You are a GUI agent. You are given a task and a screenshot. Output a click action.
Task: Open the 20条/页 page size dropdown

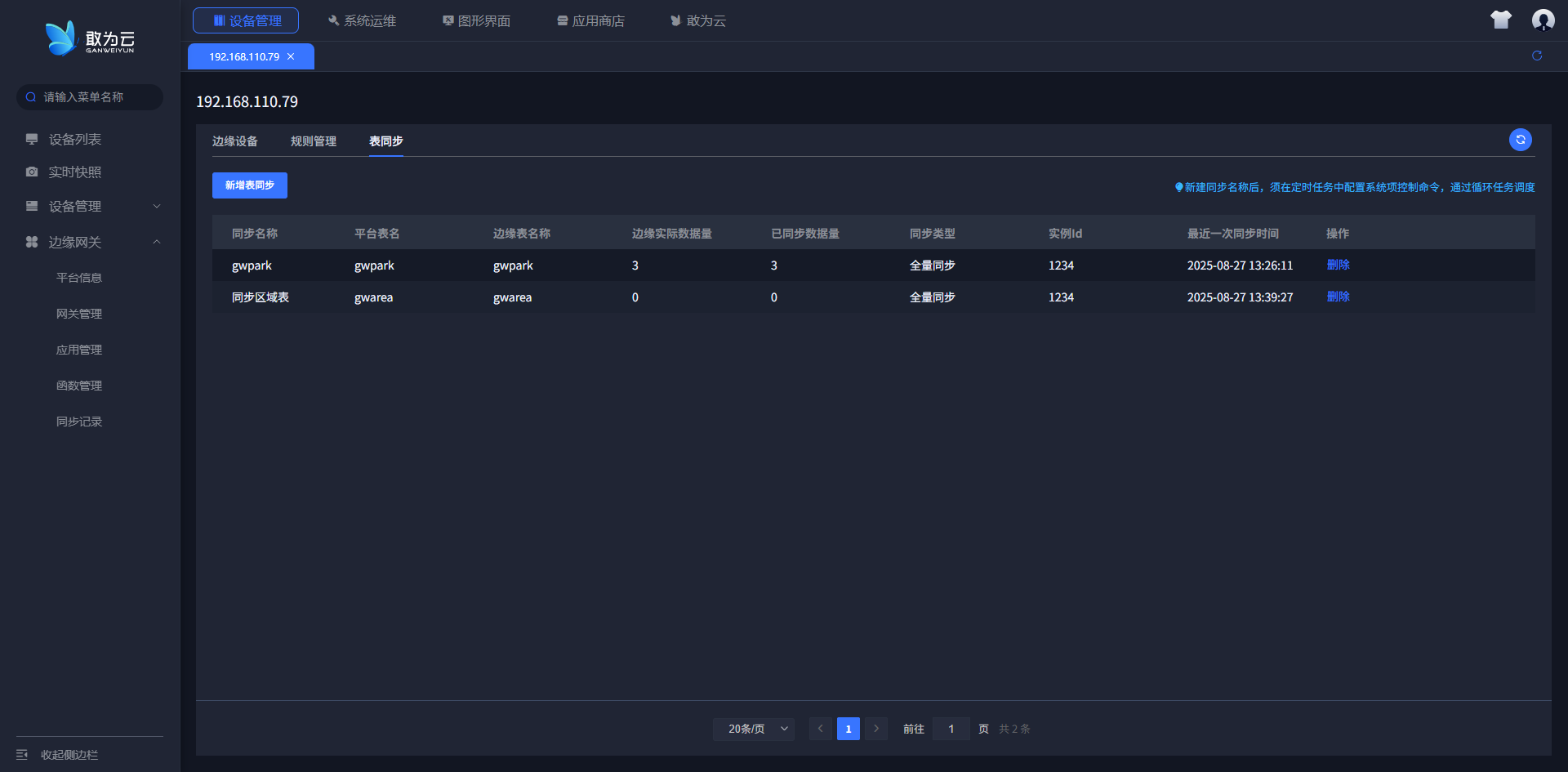click(753, 729)
